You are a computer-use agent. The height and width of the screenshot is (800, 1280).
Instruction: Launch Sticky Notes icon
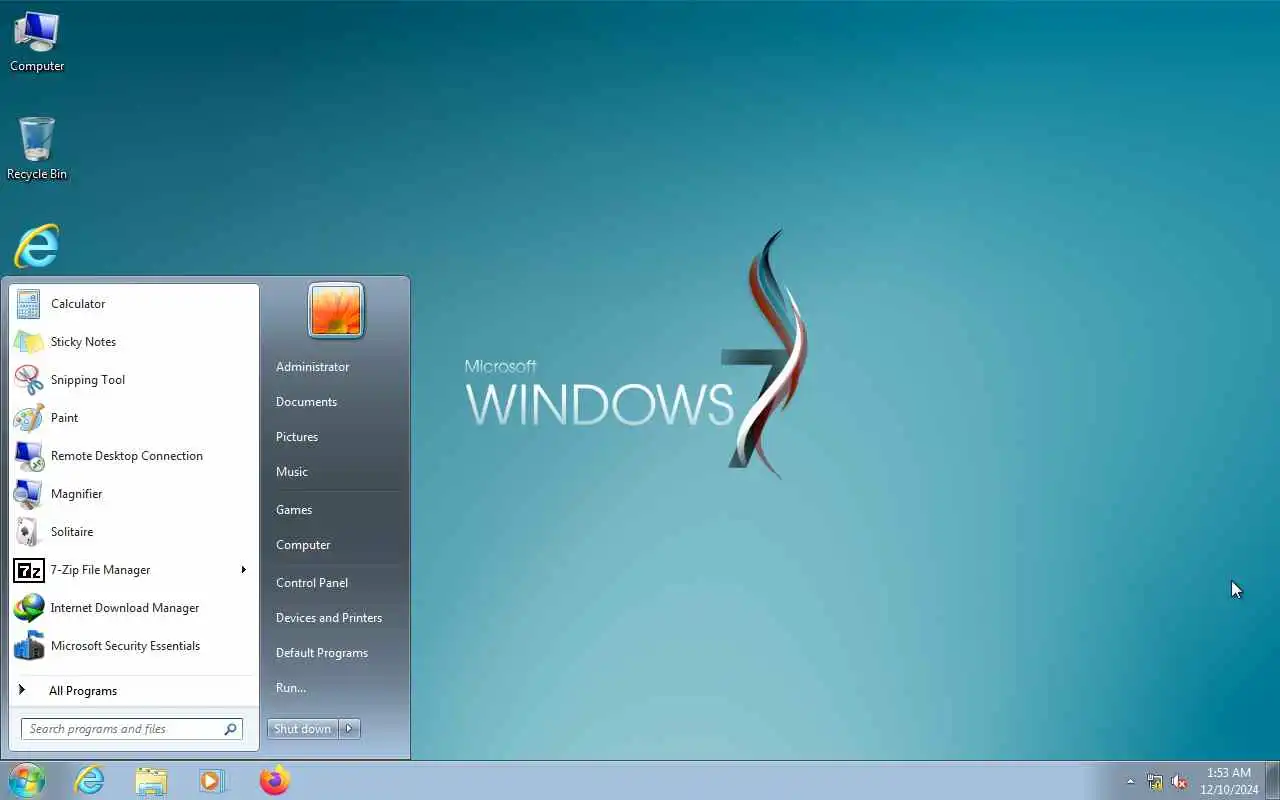(28, 342)
